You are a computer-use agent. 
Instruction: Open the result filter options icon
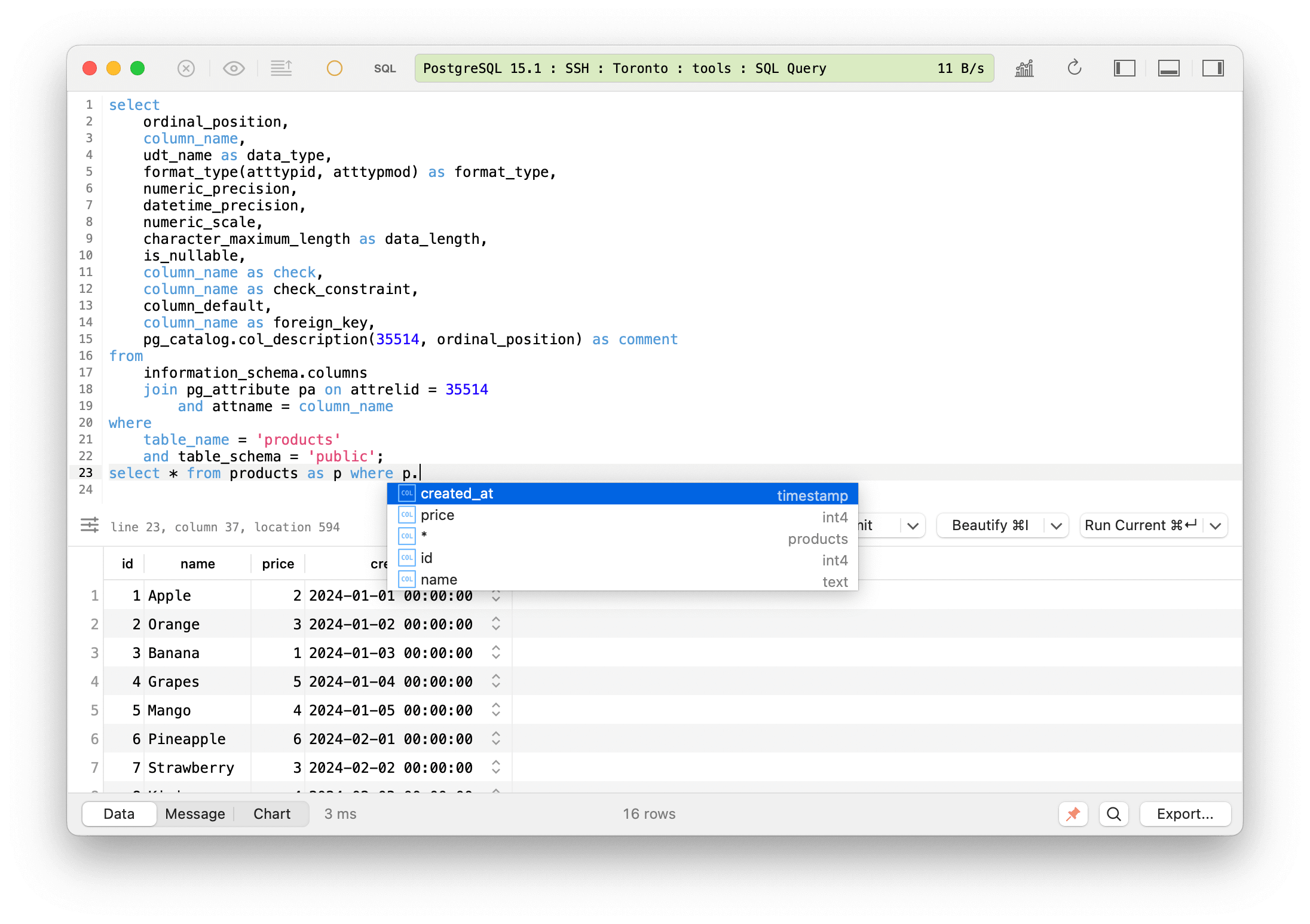(x=90, y=526)
